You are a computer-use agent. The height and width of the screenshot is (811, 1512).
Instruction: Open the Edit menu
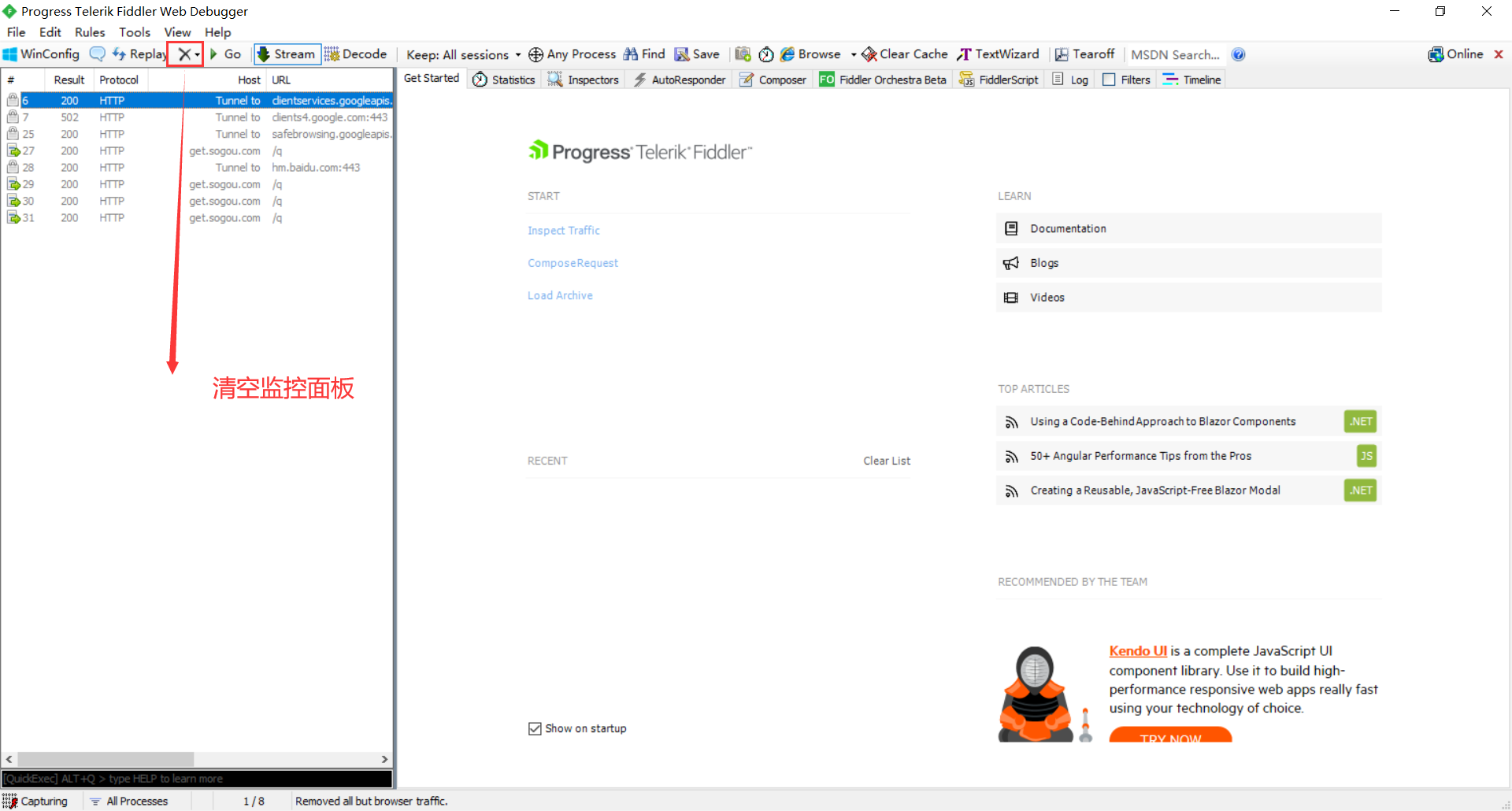[x=50, y=32]
